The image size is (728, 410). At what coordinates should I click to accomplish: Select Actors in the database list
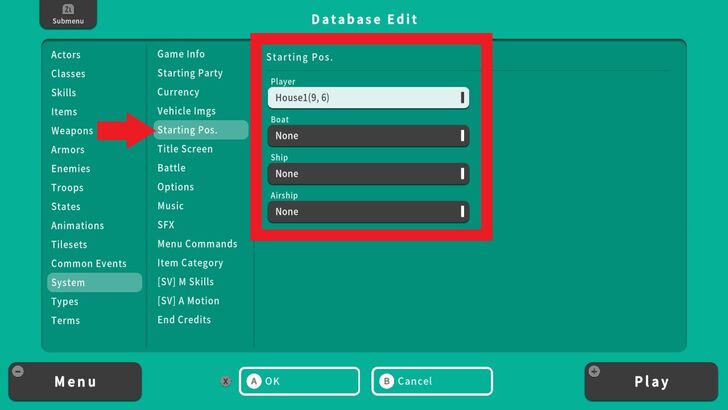(66, 54)
